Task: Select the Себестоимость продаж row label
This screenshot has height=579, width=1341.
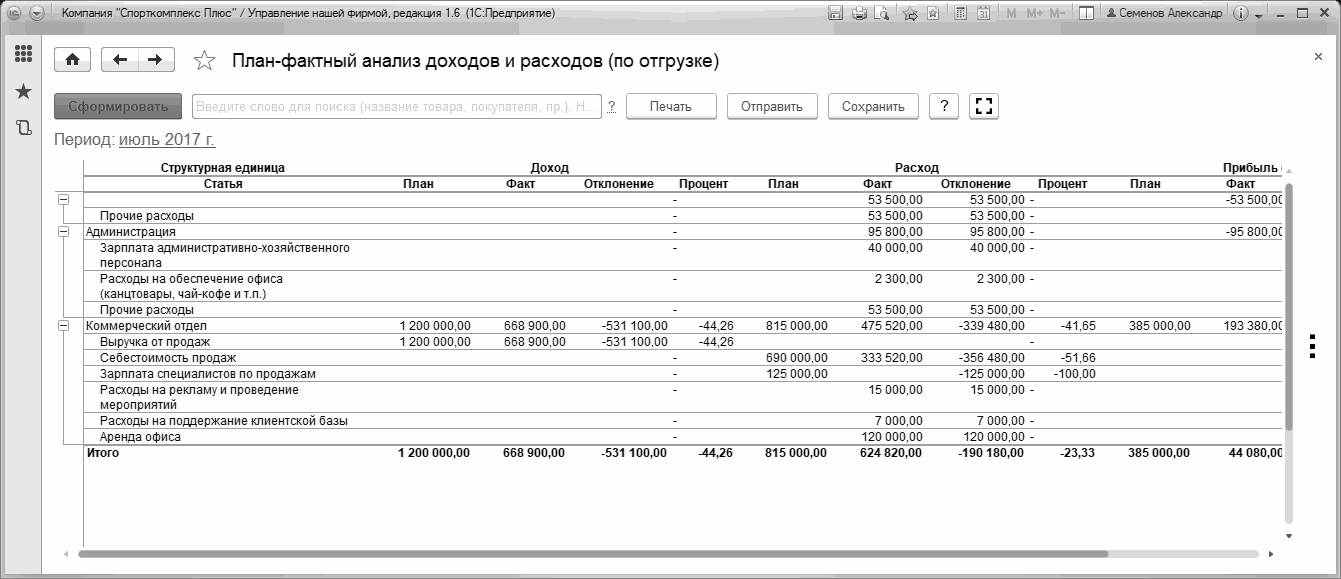Action: [x=167, y=358]
